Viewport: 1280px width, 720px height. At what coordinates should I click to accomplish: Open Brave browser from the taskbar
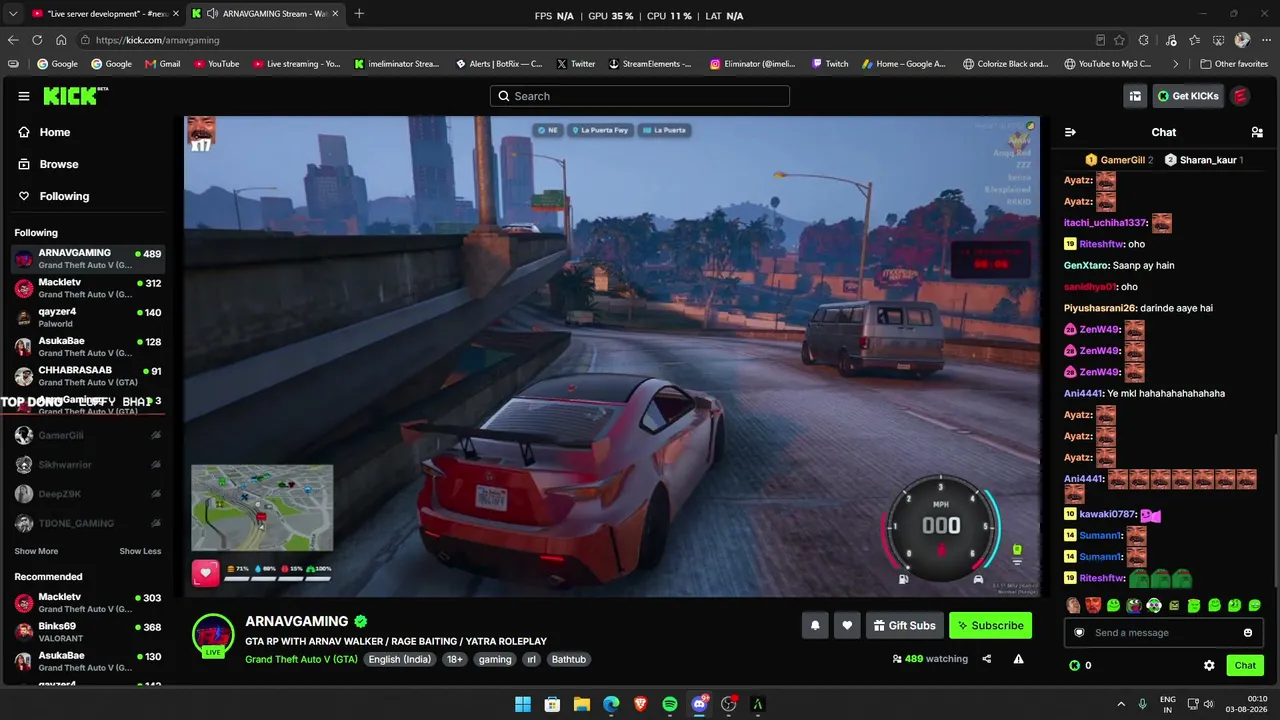coord(640,704)
